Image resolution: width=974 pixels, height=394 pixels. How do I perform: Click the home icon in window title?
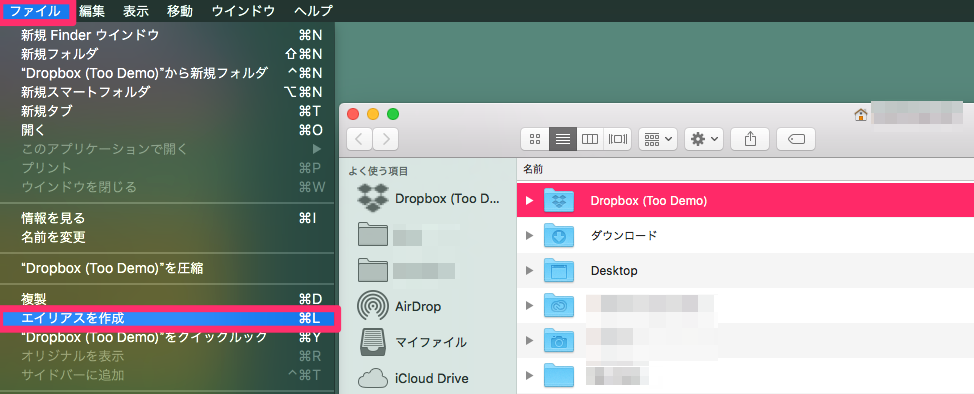[860, 114]
